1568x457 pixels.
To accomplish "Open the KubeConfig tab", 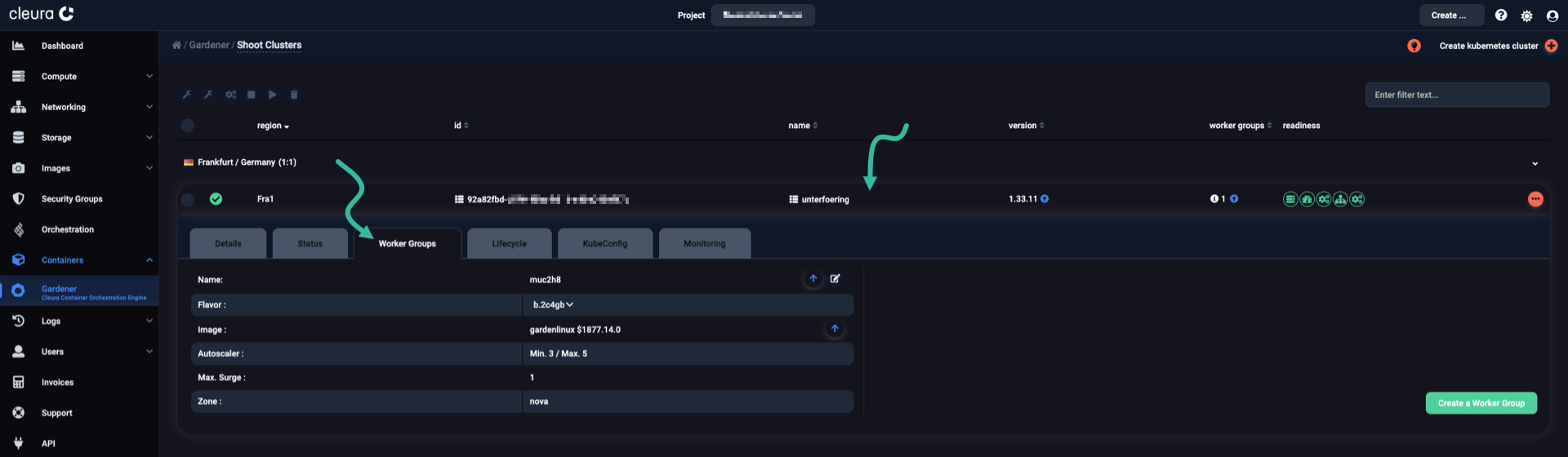I will 605,244.
